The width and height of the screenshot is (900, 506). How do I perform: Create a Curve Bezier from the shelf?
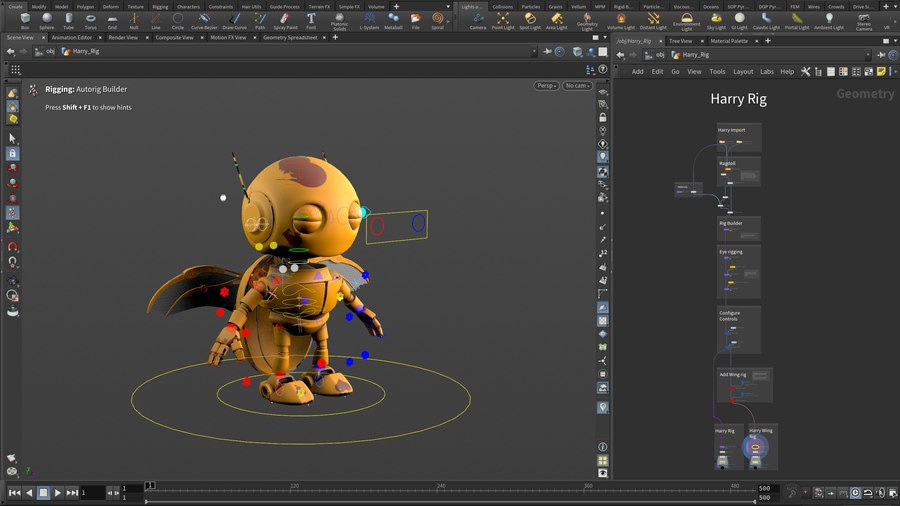coord(204,20)
